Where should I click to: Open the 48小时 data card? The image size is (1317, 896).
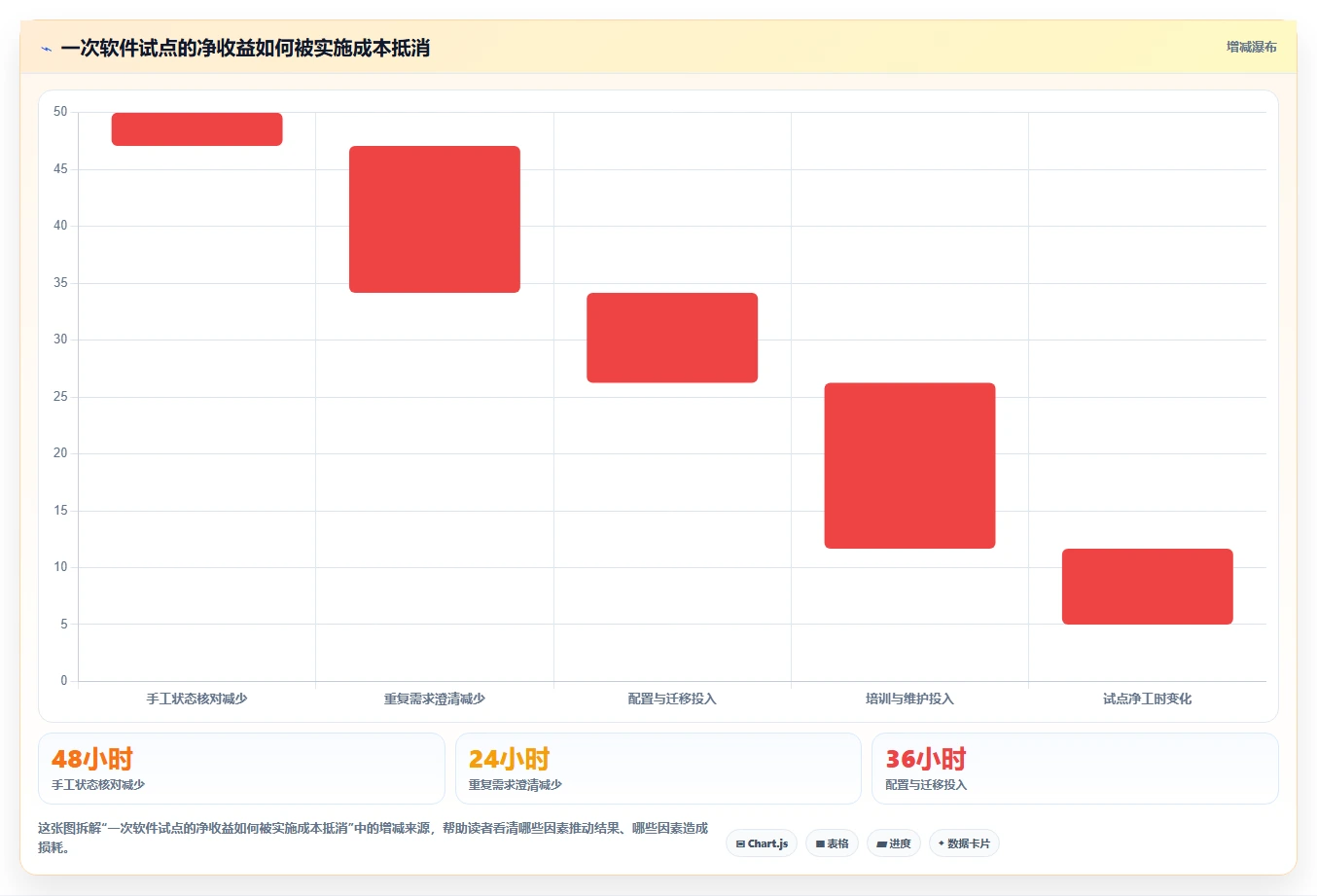[241, 769]
